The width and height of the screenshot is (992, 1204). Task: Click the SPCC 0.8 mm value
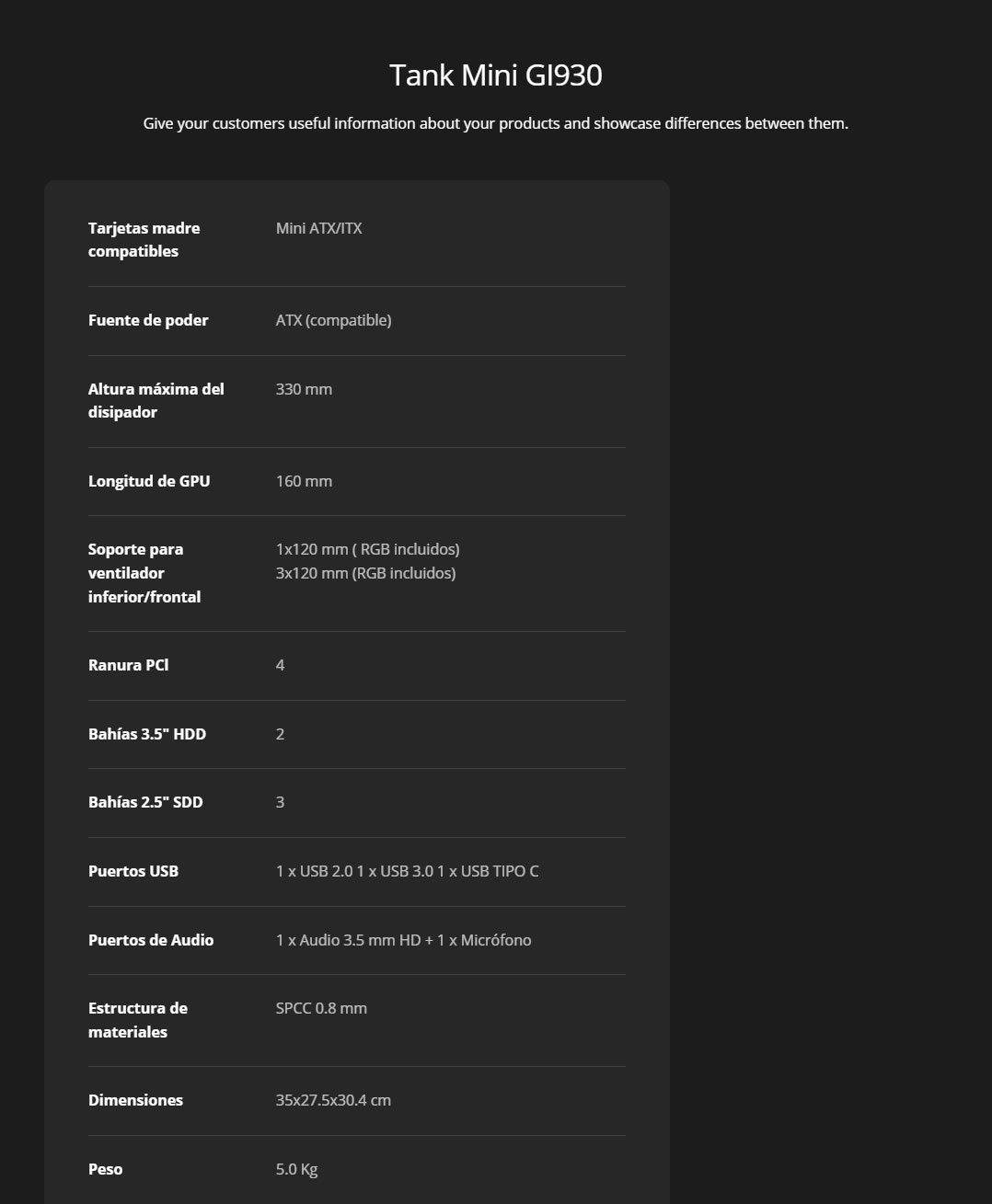[x=321, y=1008]
